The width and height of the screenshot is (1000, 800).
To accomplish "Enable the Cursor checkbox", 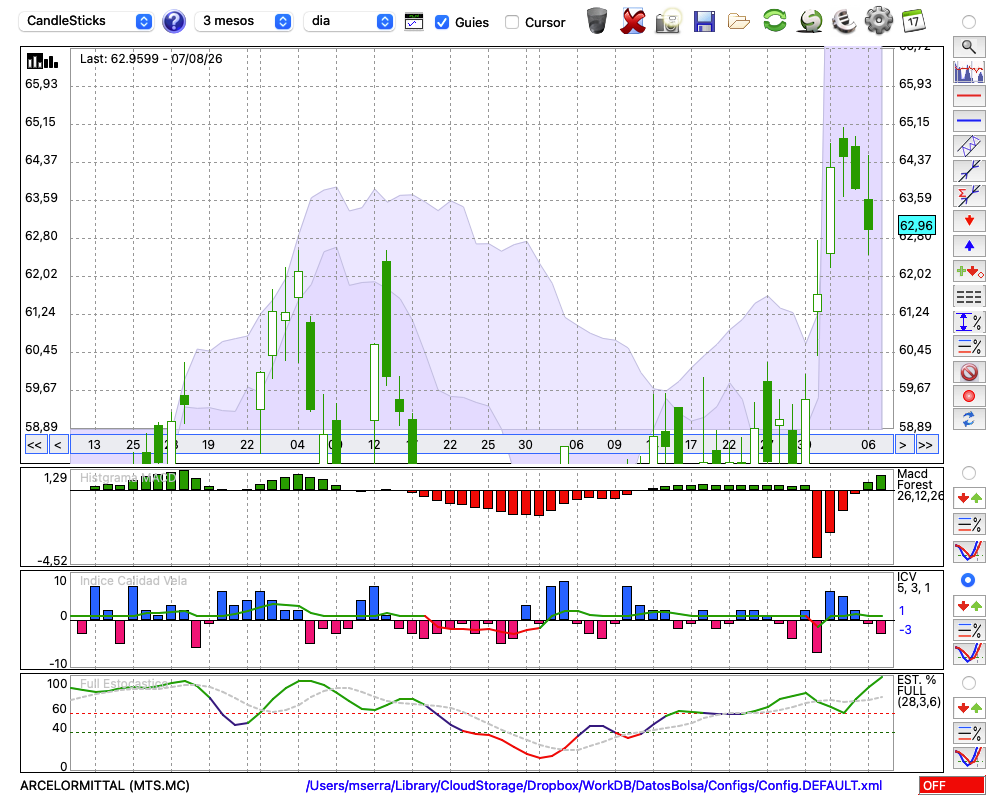I will click(x=511, y=22).
